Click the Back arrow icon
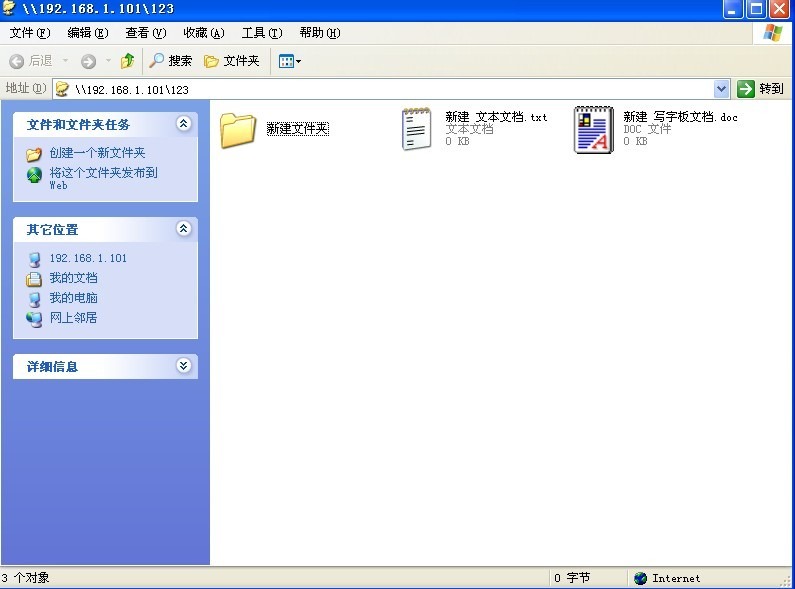 [16, 61]
